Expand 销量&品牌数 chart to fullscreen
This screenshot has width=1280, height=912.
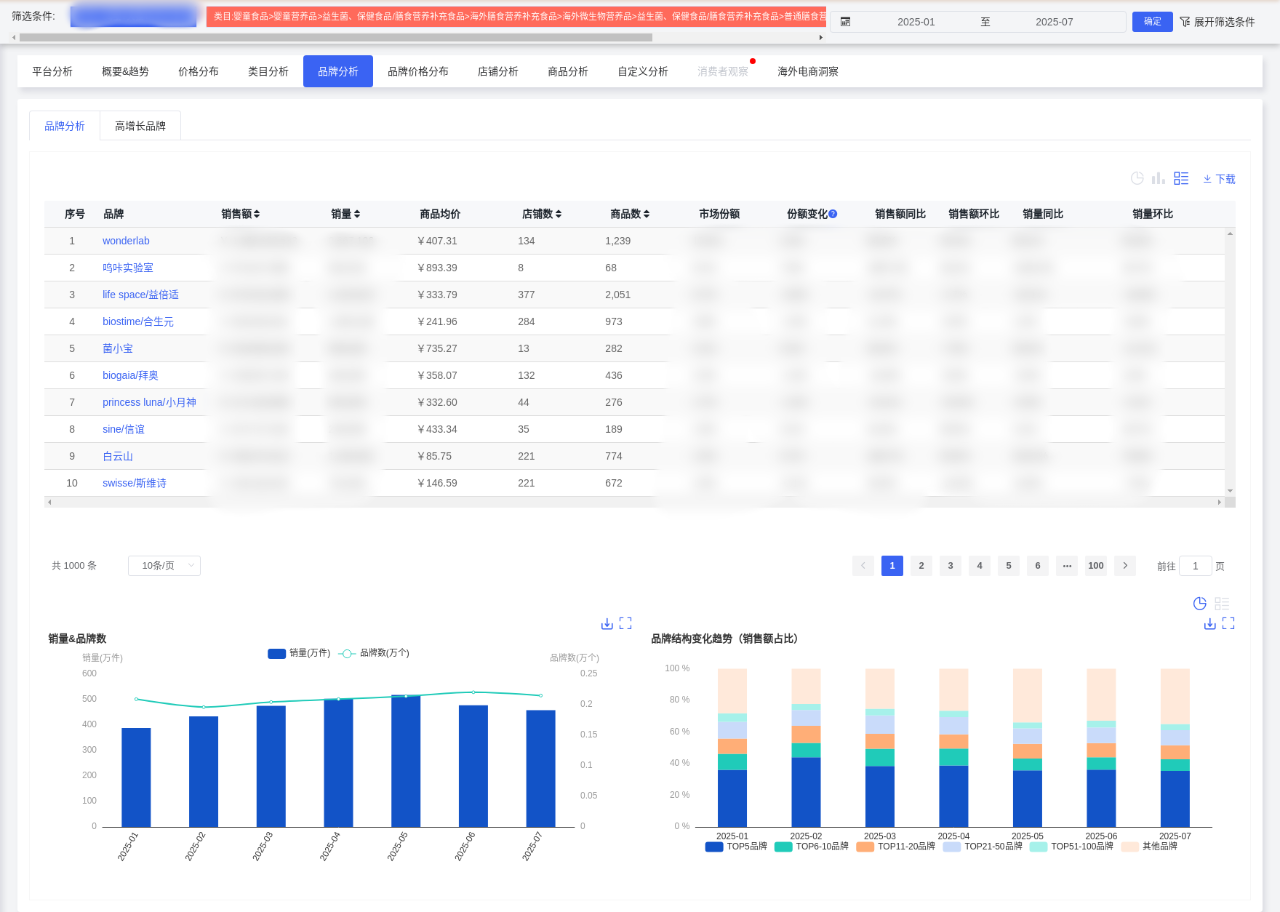pos(625,623)
